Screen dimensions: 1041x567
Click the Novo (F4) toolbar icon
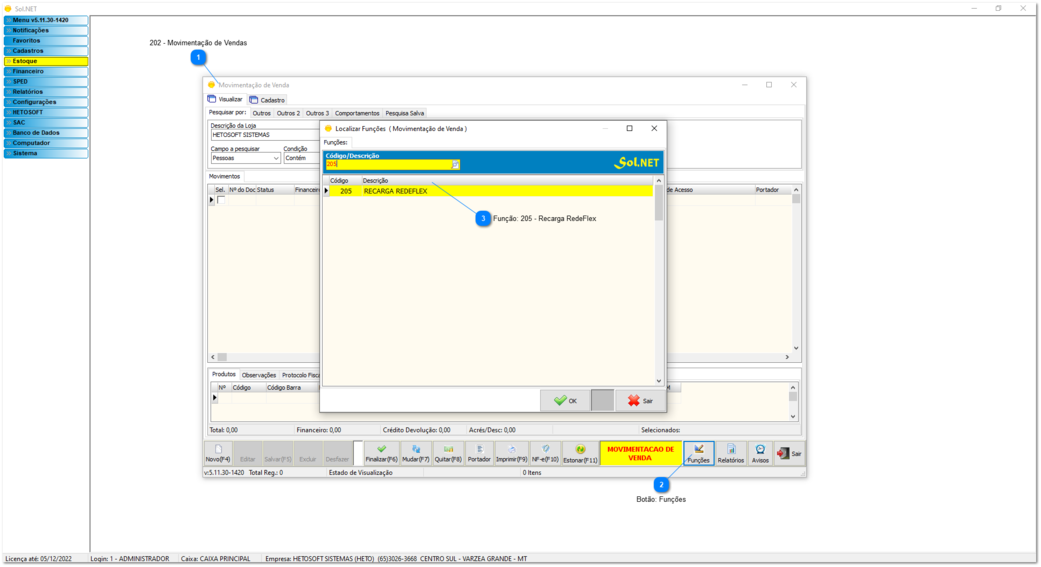(x=218, y=453)
